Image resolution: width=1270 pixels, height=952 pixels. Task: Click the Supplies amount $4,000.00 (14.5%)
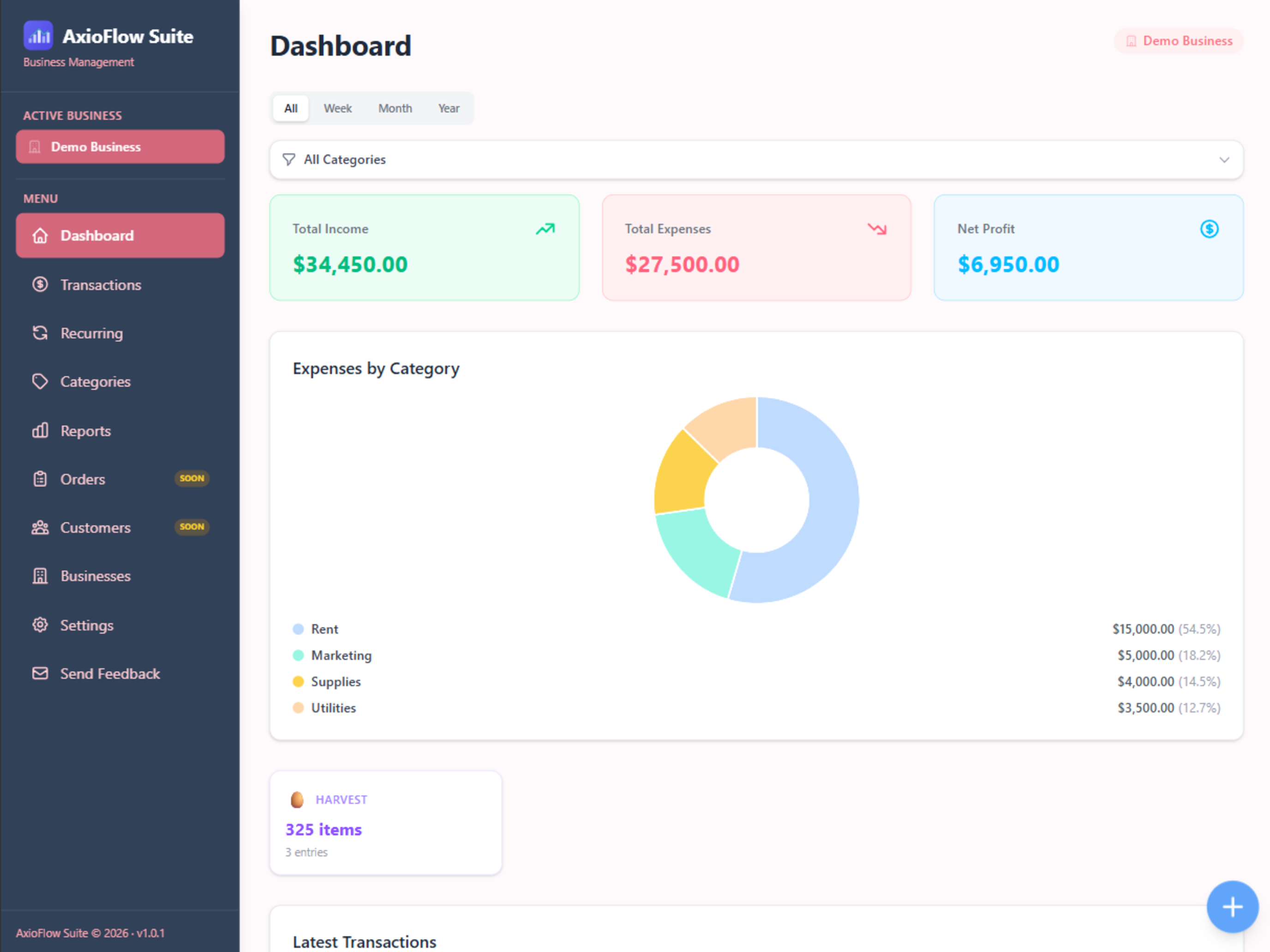pos(1168,681)
